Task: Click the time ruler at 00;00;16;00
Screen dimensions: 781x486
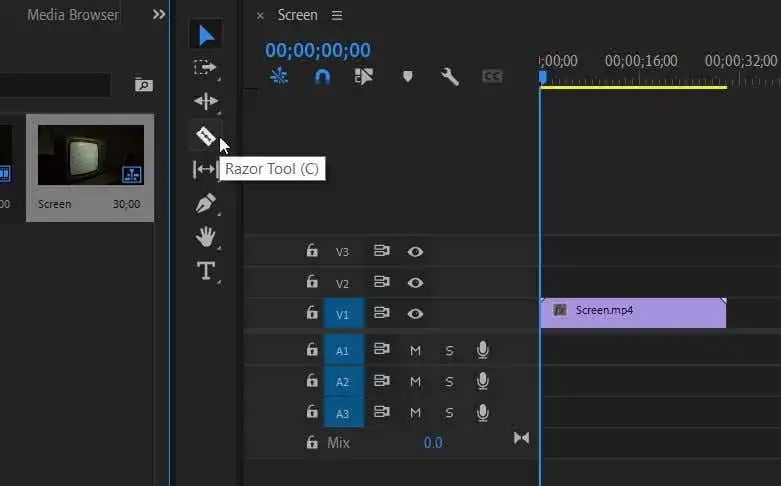Action: pos(641,61)
